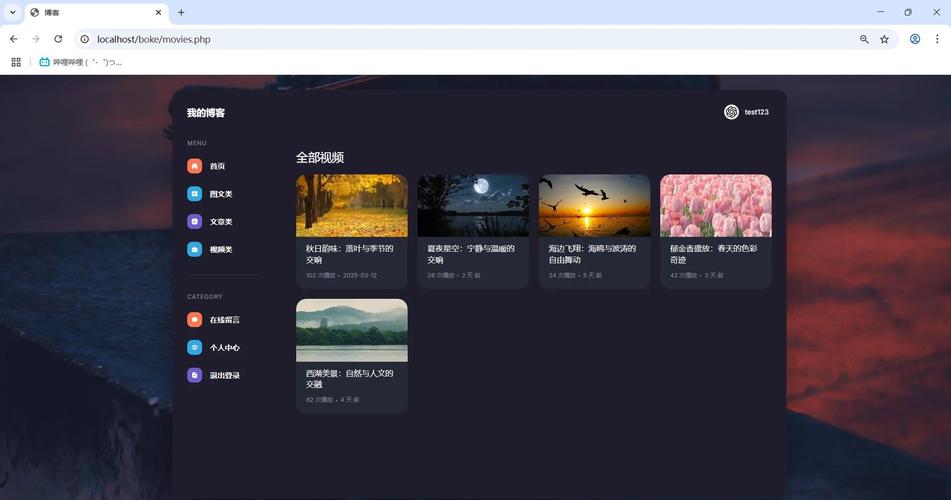Viewport: 951px width, 500px height.
Task: Open the West Lake video thumbnail
Action: coord(352,330)
